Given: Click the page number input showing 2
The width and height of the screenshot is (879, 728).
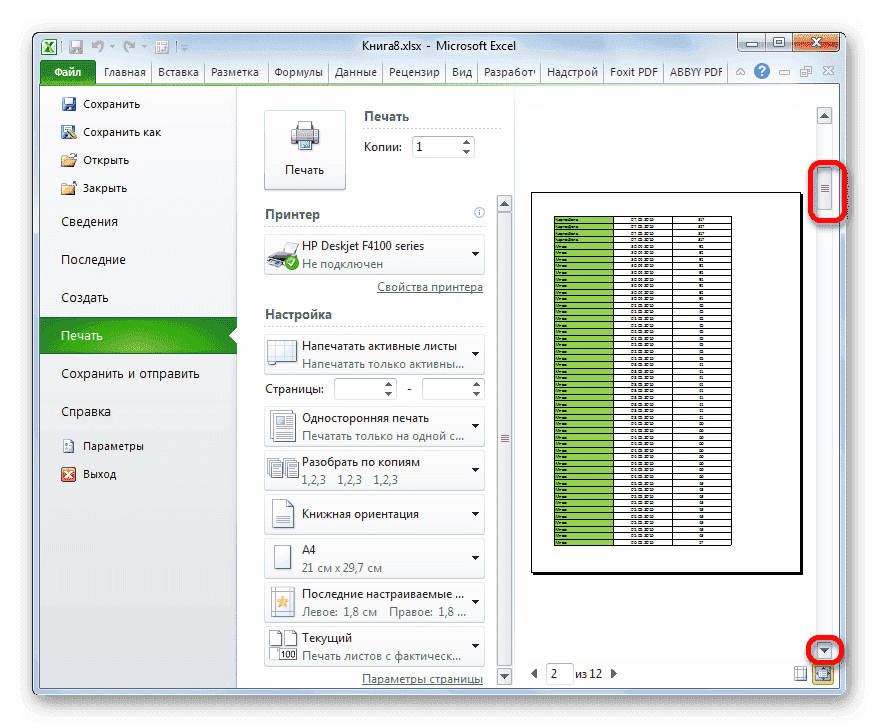Looking at the screenshot, I should coord(558,674).
